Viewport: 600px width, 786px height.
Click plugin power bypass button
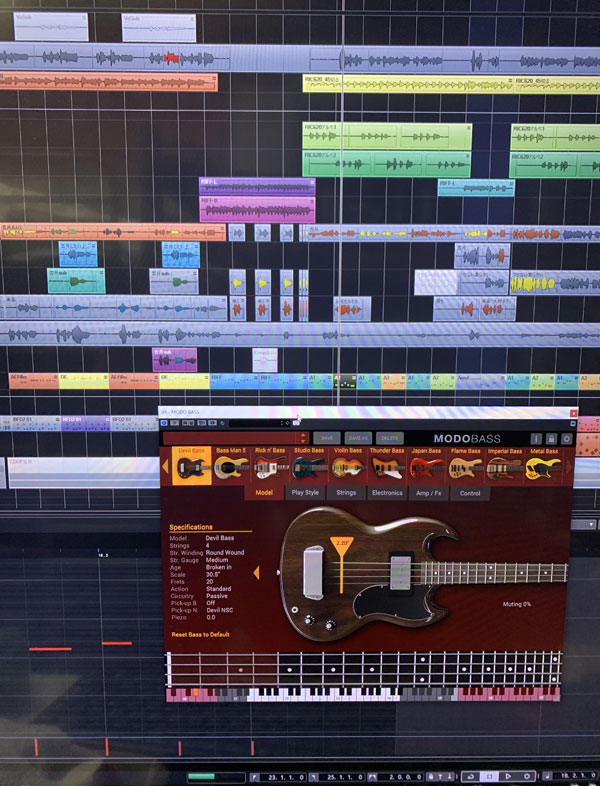pos(164,423)
